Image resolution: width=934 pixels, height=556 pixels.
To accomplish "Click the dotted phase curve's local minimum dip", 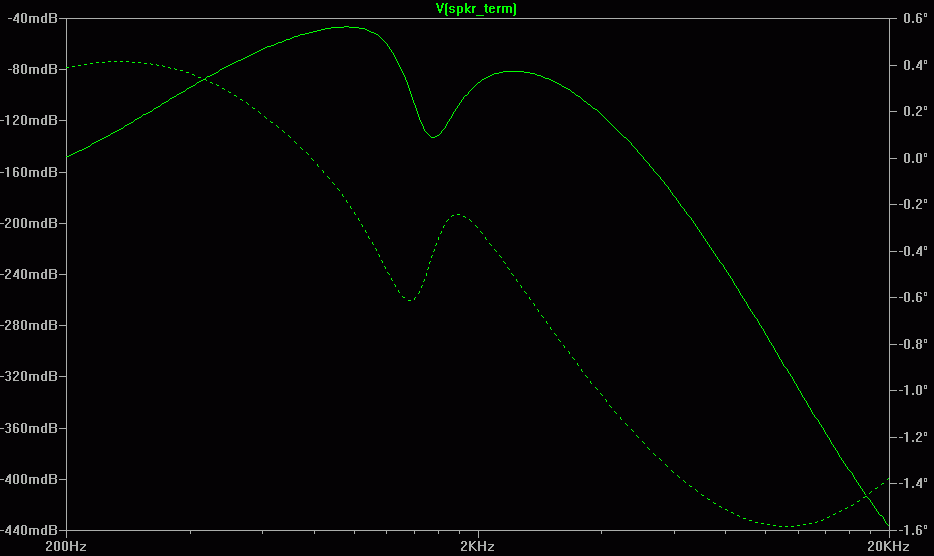I will 410,300.
